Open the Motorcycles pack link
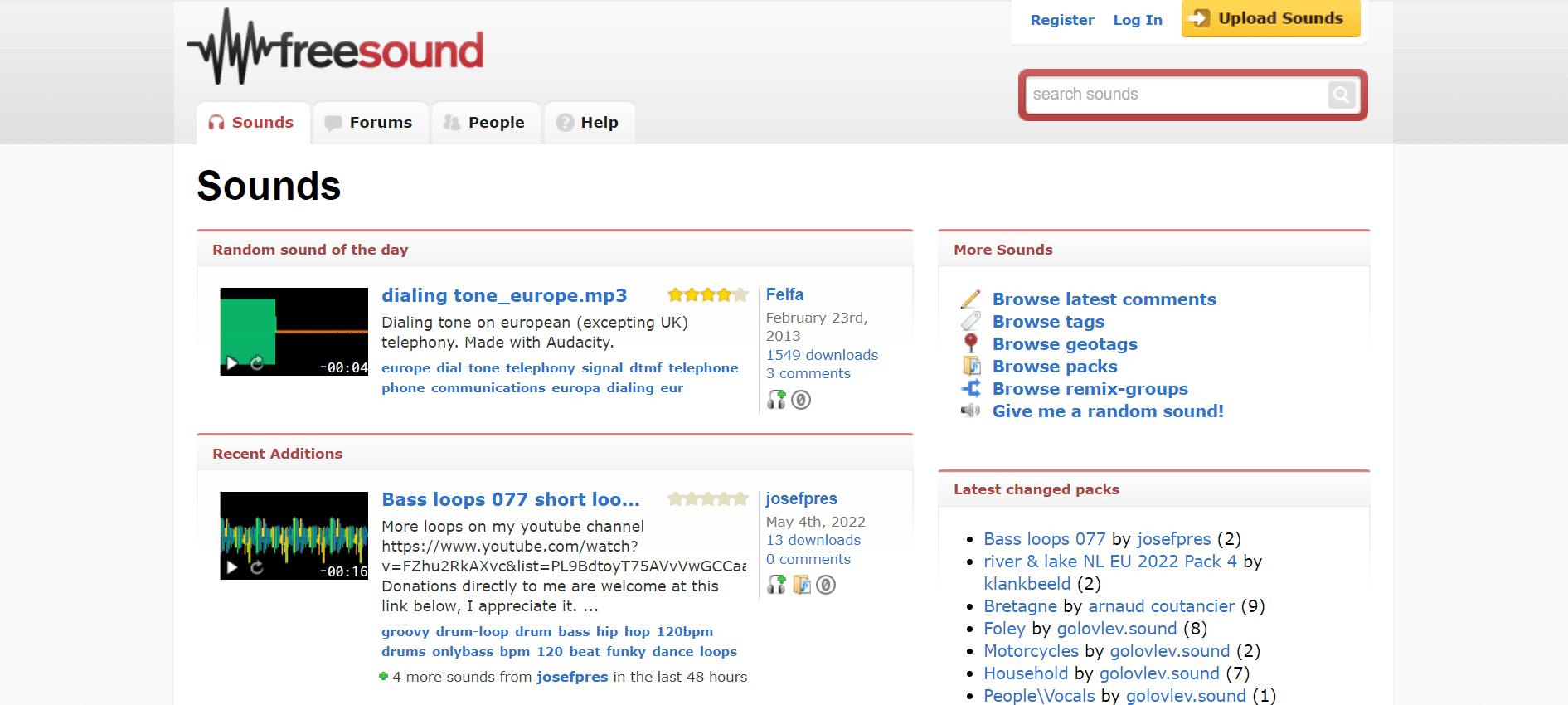 (x=1031, y=651)
